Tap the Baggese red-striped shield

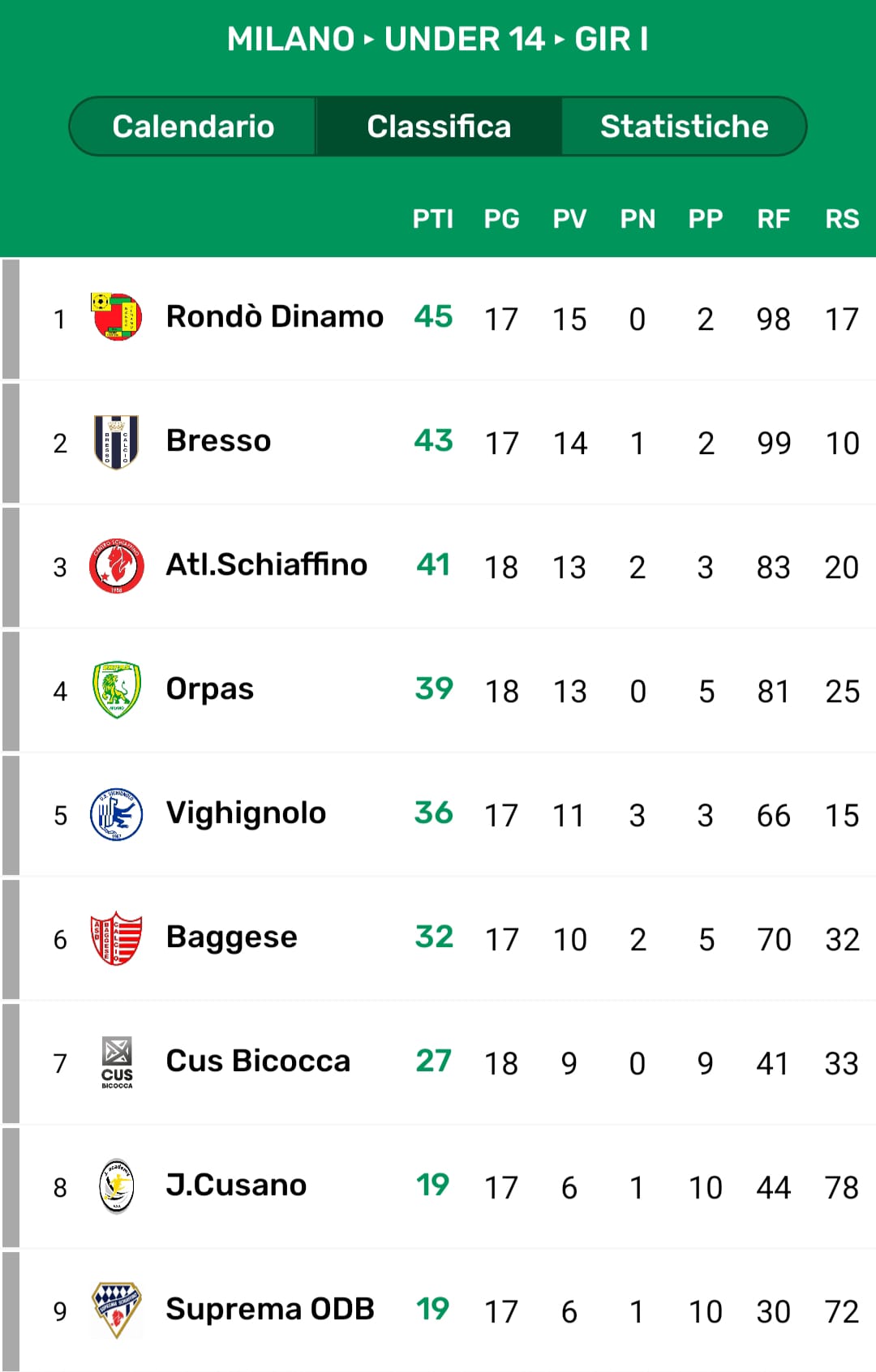[117, 938]
